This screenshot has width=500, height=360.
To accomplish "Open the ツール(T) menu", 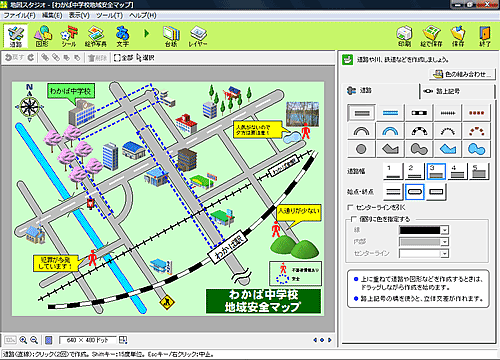I will coord(109,15).
